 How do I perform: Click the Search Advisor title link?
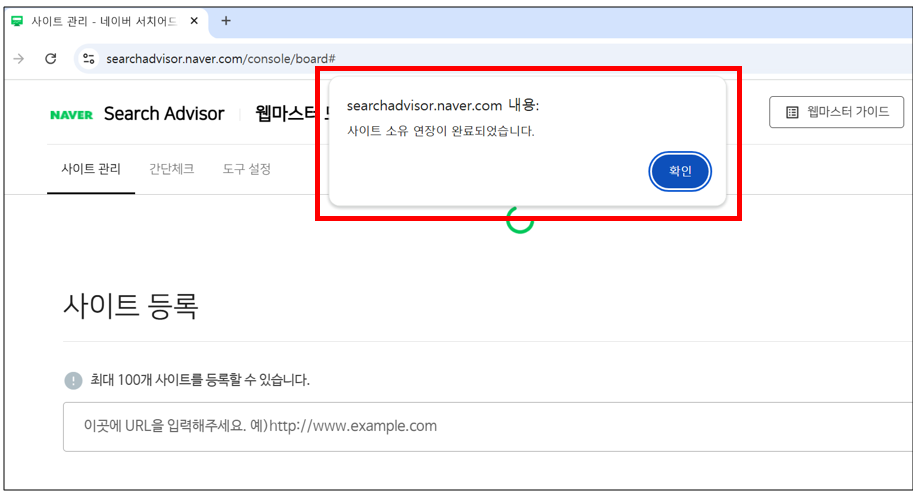coord(164,114)
